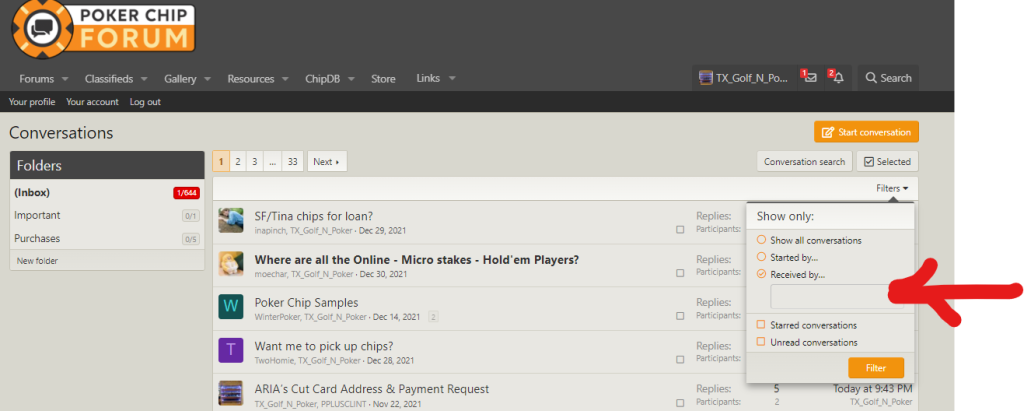Expand the Forums navigation dropdown arrow

click(65, 79)
